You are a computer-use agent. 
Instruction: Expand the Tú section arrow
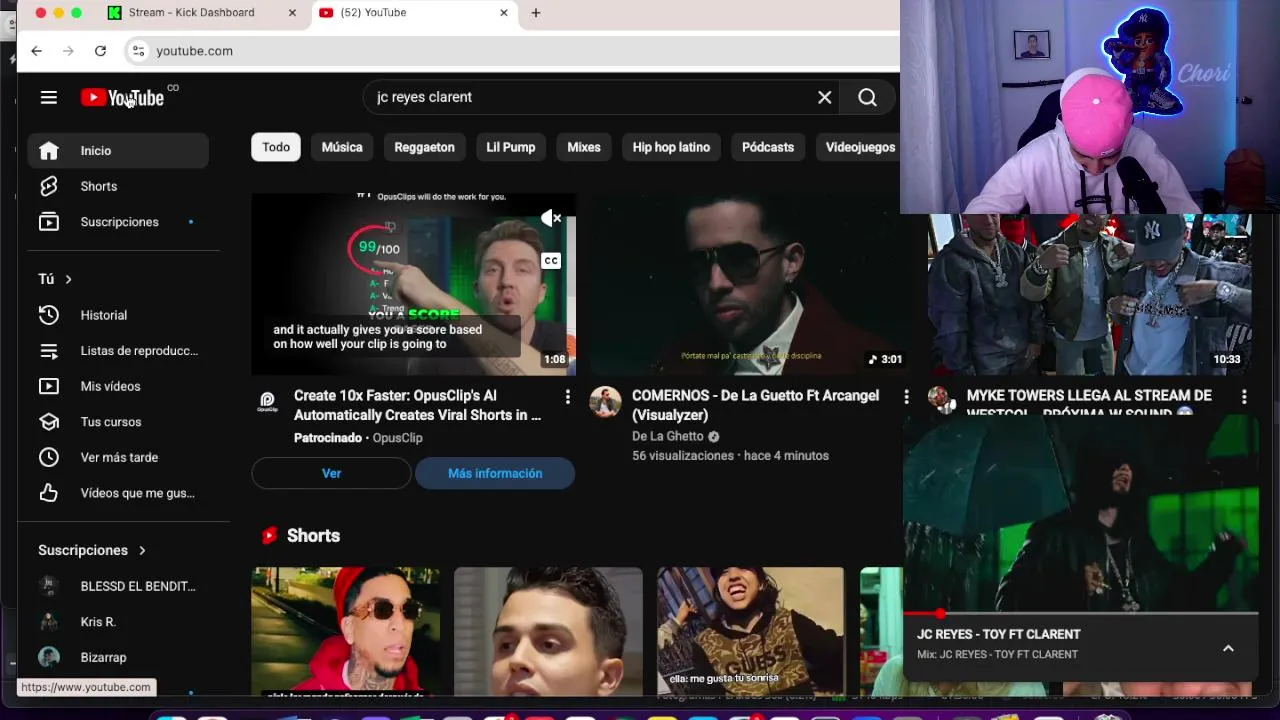(x=68, y=279)
